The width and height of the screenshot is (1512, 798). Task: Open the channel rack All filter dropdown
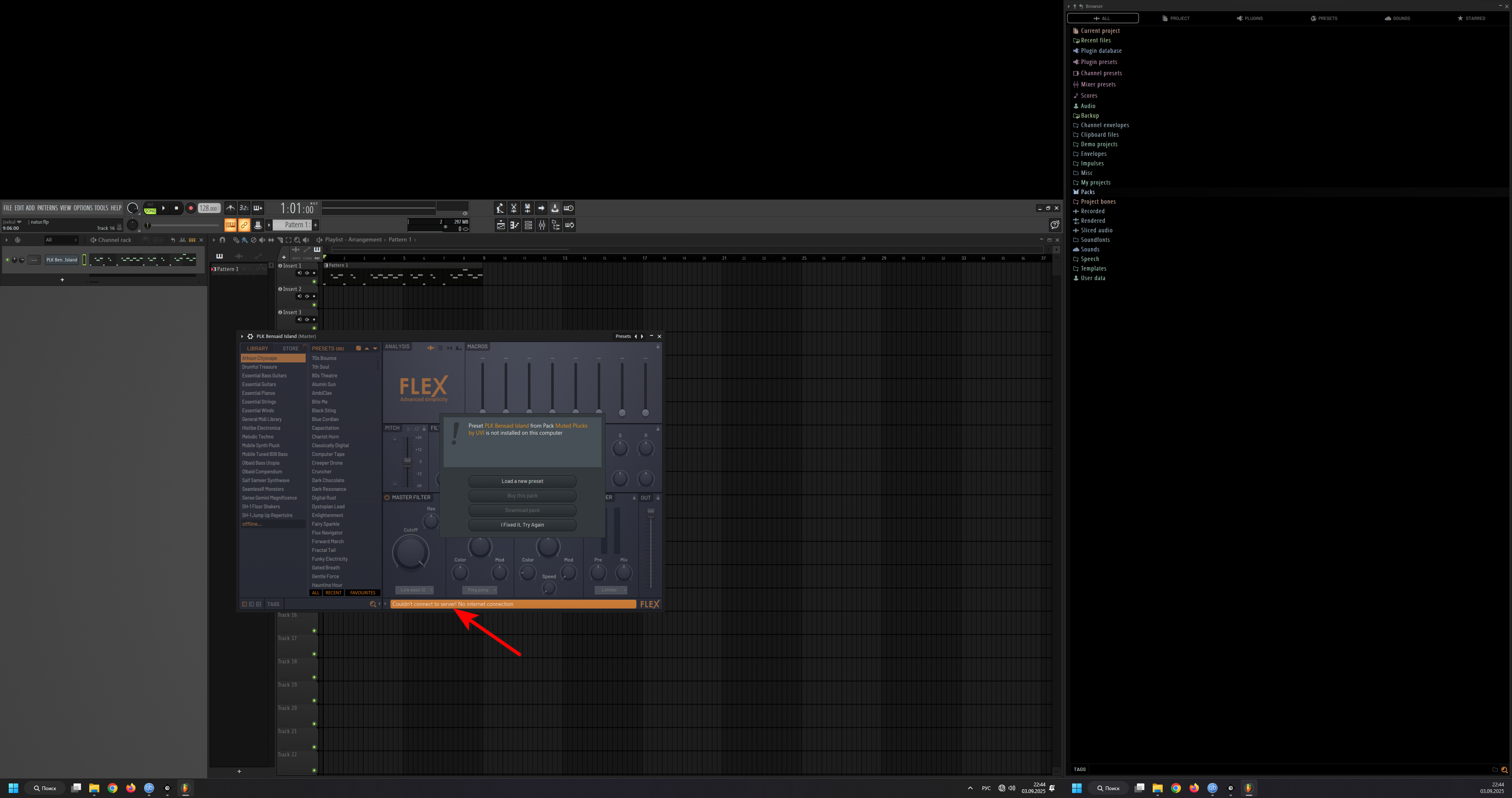click(x=61, y=239)
